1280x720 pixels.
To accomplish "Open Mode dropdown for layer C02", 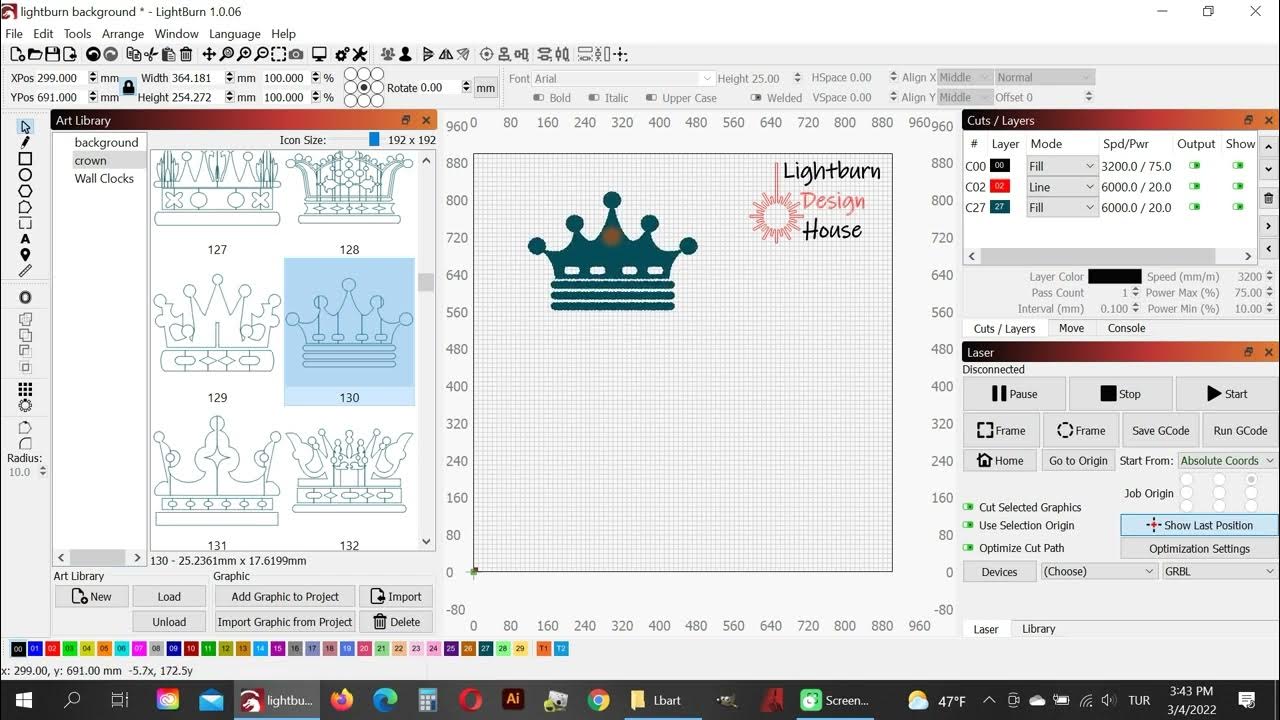I will tap(1062, 187).
